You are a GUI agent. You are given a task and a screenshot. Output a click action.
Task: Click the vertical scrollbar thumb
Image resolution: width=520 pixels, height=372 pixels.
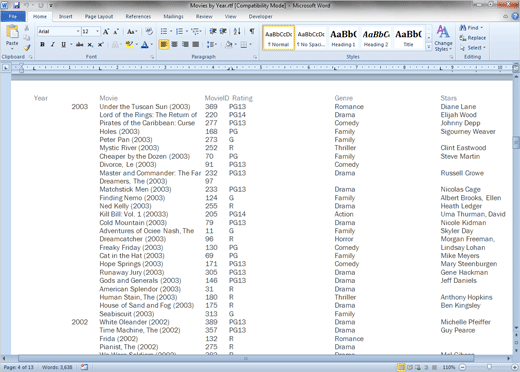coord(516,142)
